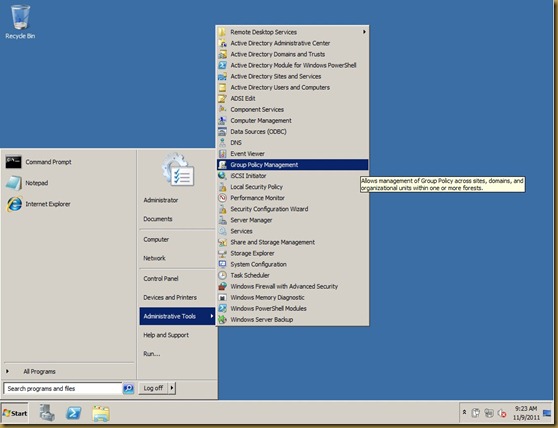558x428 pixels.
Task: Click the Active Directory PowerShell module icon
Action: 222,65
